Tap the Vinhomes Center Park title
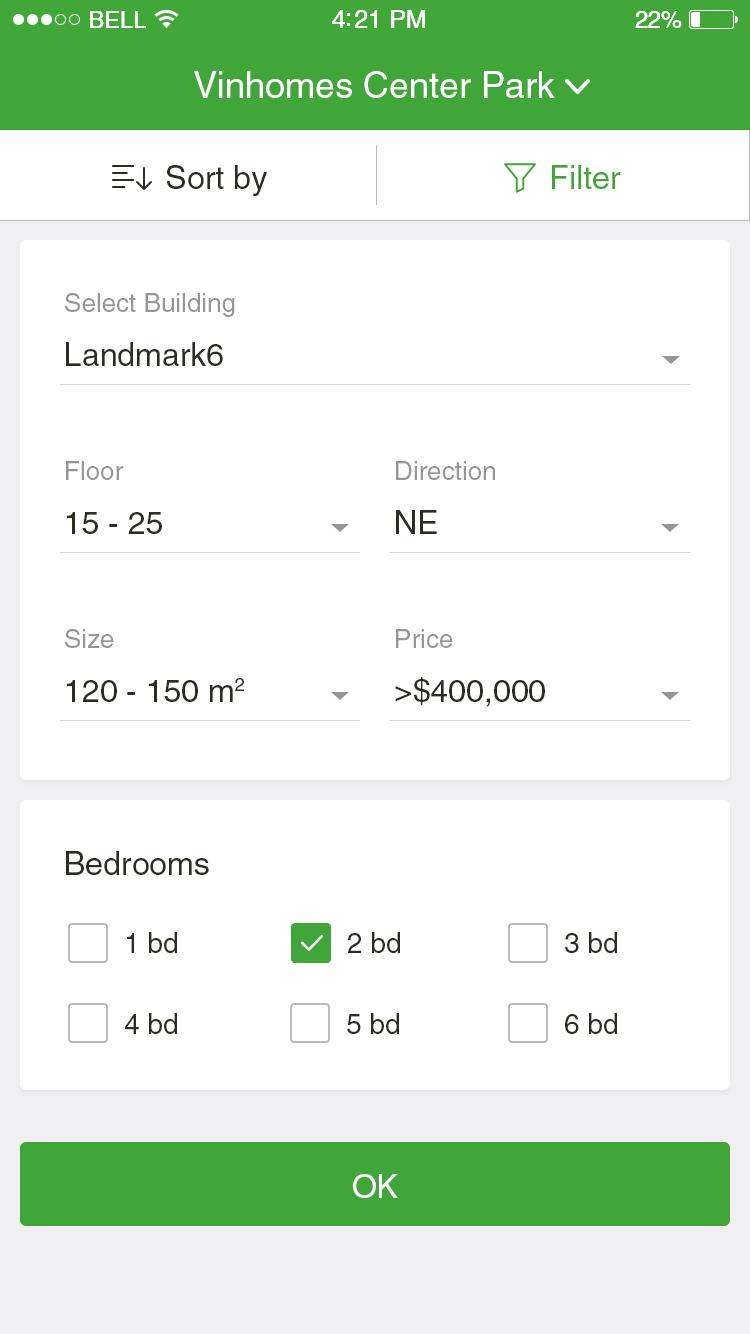 pyautogui.click(x=374, y=86)
